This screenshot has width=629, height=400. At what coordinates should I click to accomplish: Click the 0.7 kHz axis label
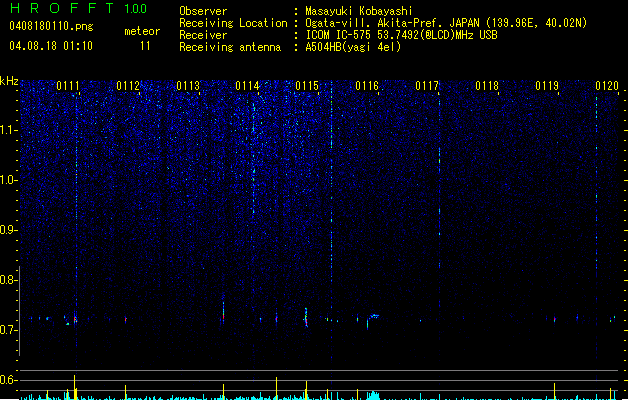click(9, 330)
